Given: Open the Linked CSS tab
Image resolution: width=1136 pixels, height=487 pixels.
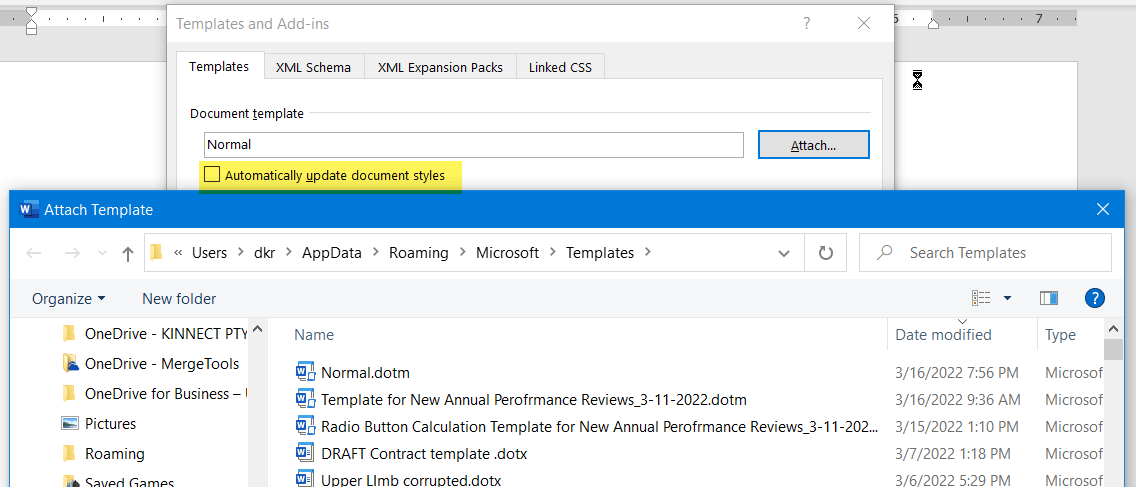Looking at the screenshot, I should point(560,67).
